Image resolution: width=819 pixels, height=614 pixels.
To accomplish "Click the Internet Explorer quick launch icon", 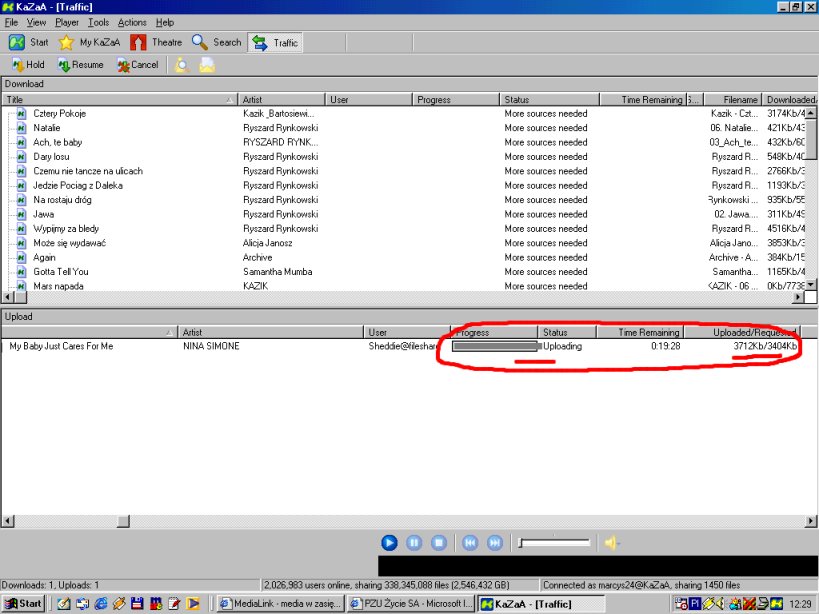I will pyautogui.click(x=100, y=604).
